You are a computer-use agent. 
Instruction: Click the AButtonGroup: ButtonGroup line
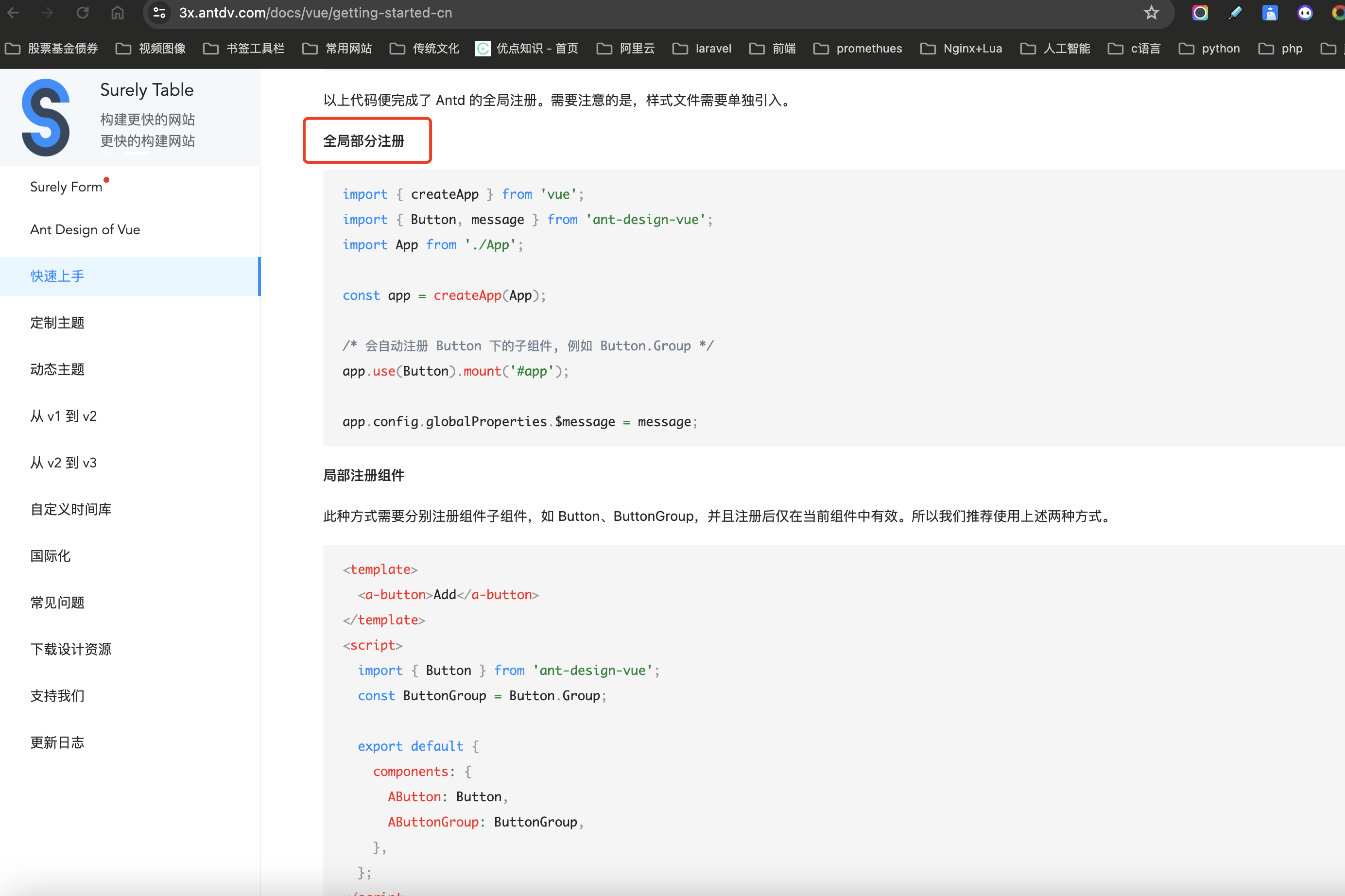pos(485,822)
